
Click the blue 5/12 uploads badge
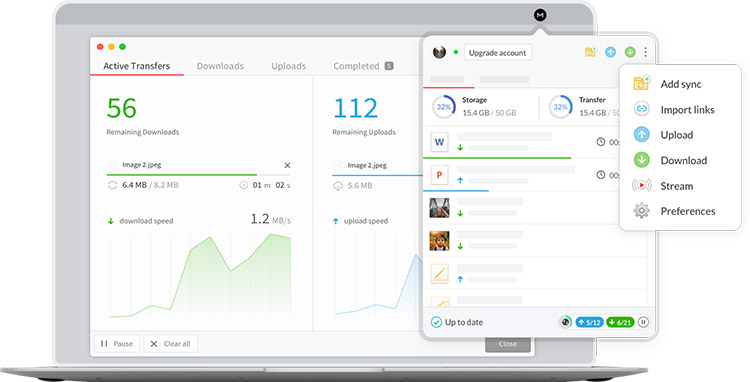coord(589,322)
